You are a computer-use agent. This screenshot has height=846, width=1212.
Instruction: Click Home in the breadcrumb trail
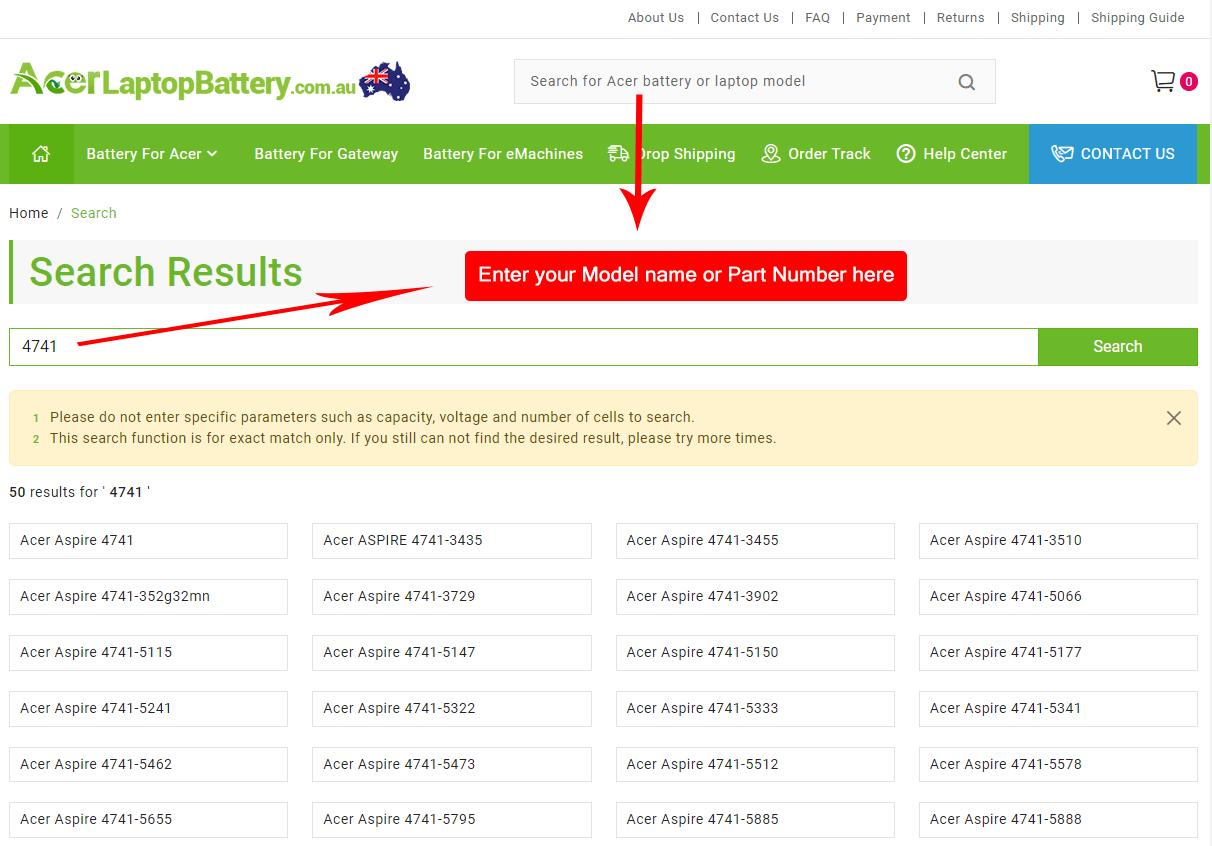coord(28,212)
